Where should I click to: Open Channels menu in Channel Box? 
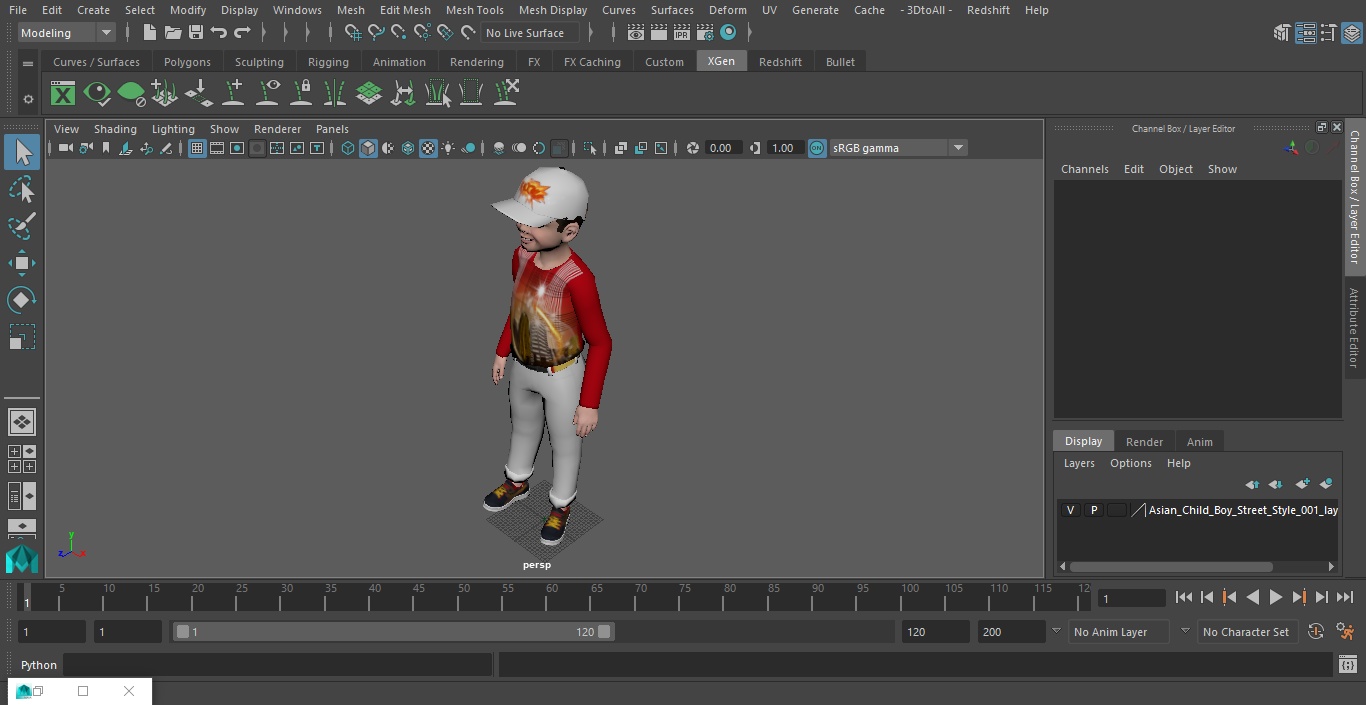(1084, 169)
